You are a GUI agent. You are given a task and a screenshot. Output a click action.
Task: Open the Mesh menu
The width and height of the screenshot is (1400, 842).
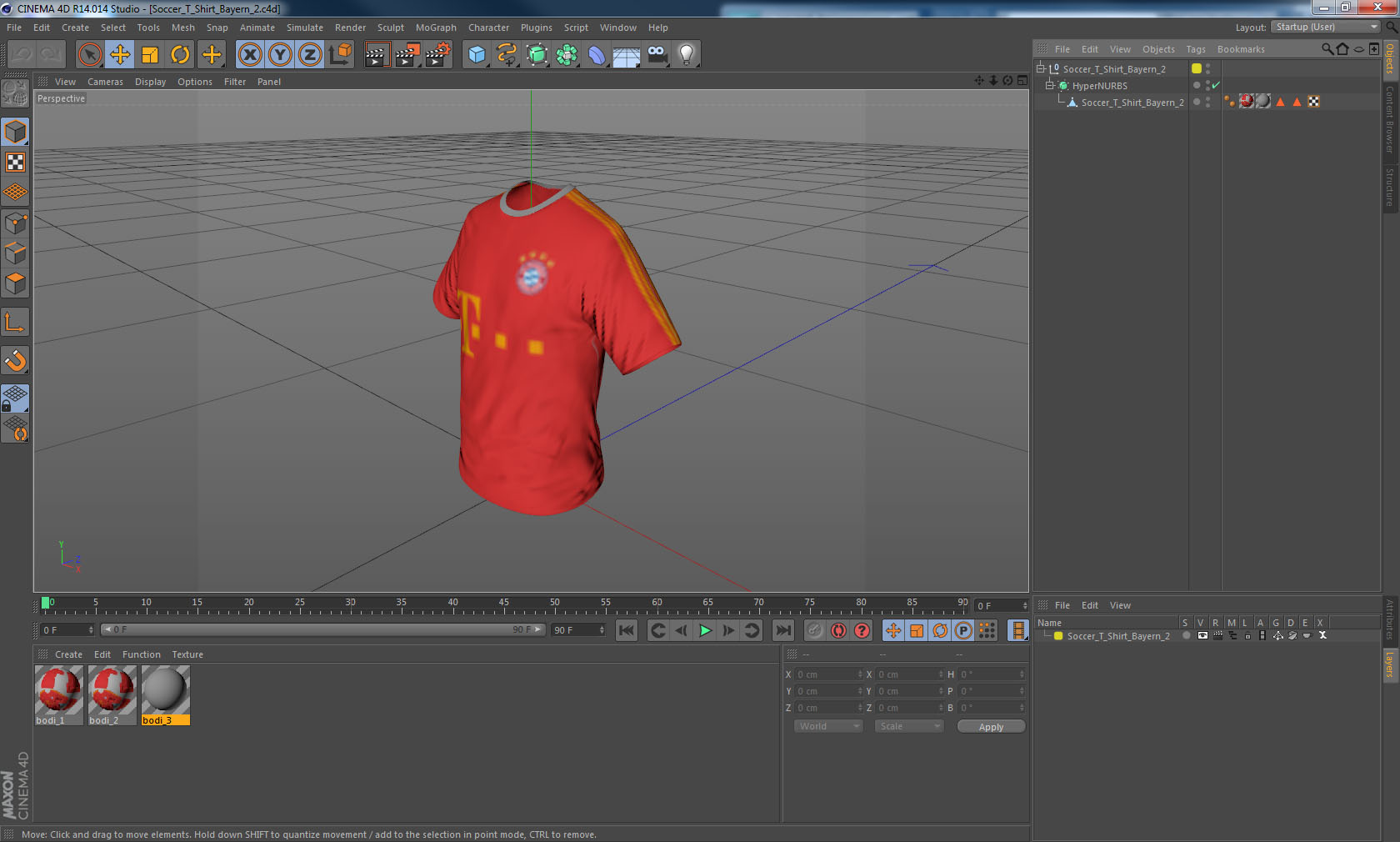pyautogui.click(x=183, y=28)
